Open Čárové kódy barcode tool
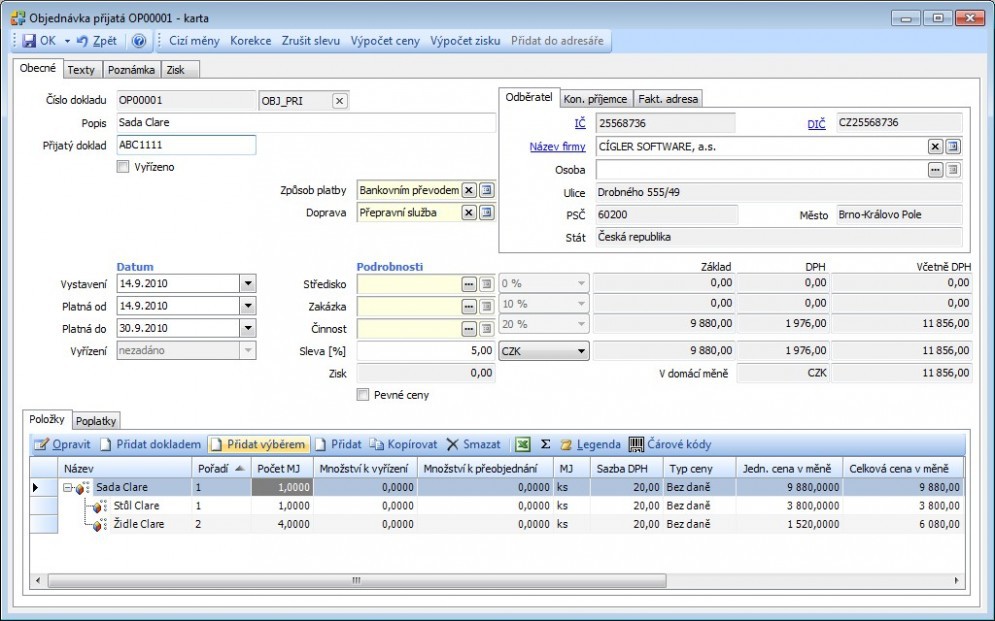Viewport: 995px width, 621px height. point(670,445)
